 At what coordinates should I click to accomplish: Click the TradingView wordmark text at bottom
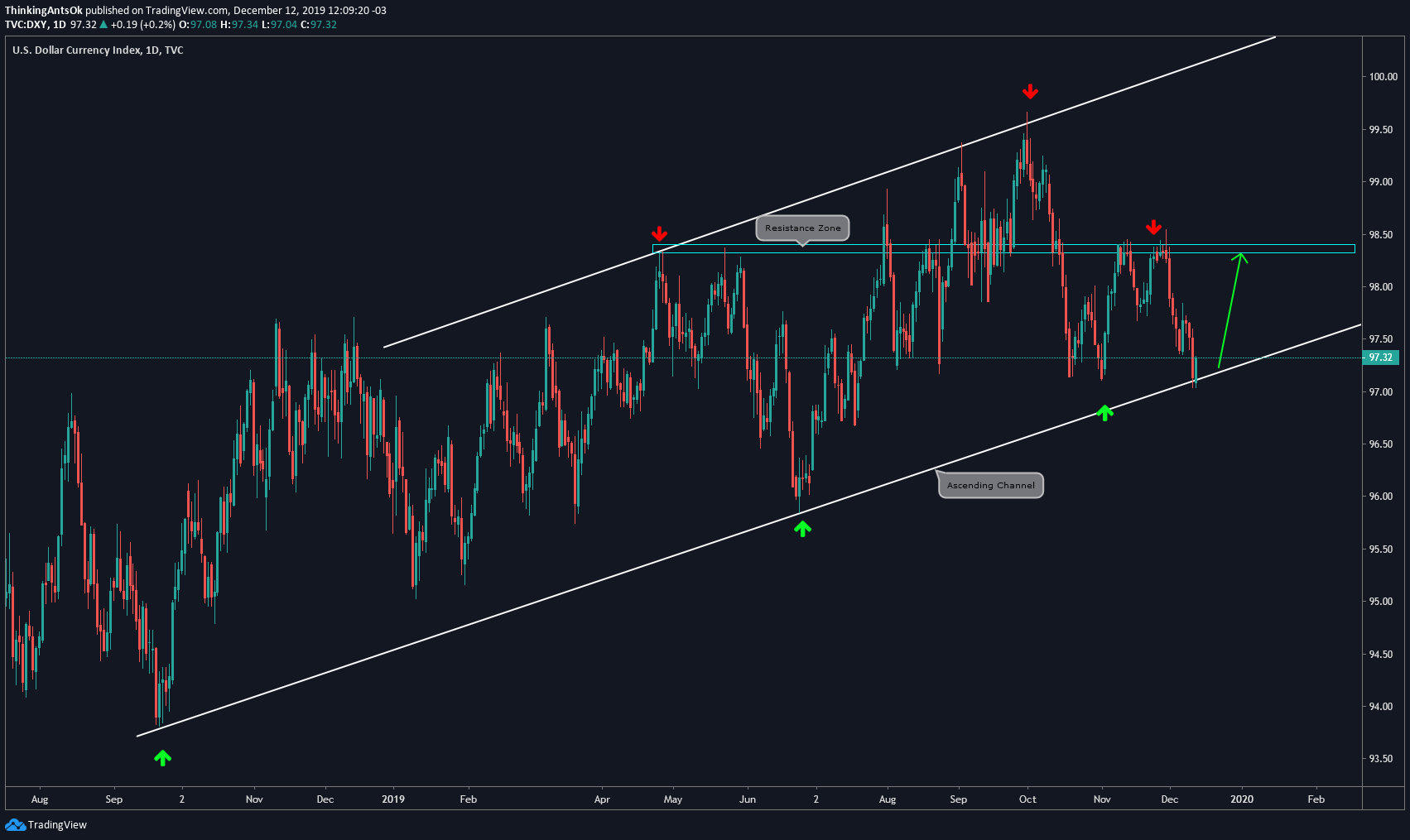pos(57,825)
